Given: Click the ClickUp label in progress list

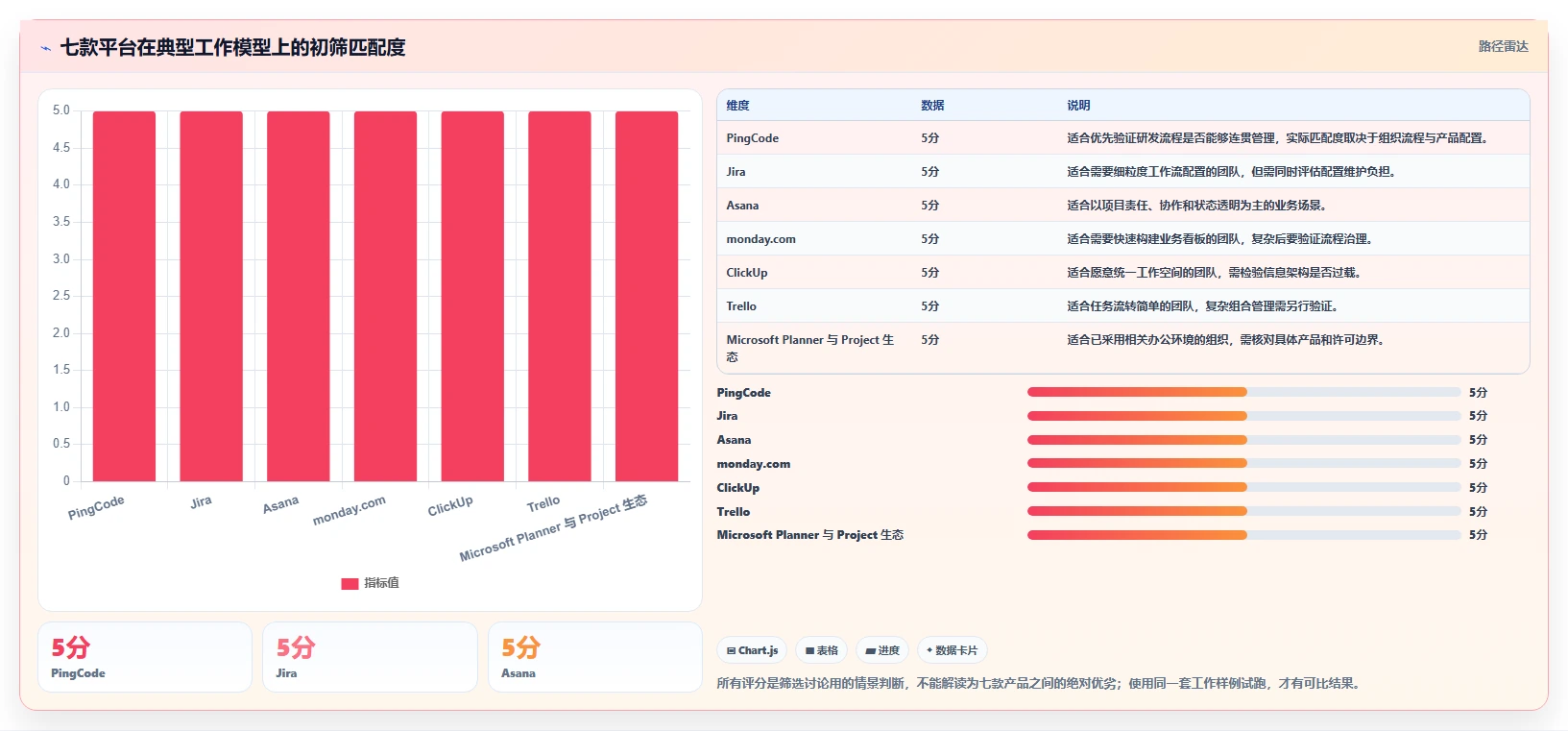Looking at the screenshot, I should pyautogui.click(x=737, y=488).
